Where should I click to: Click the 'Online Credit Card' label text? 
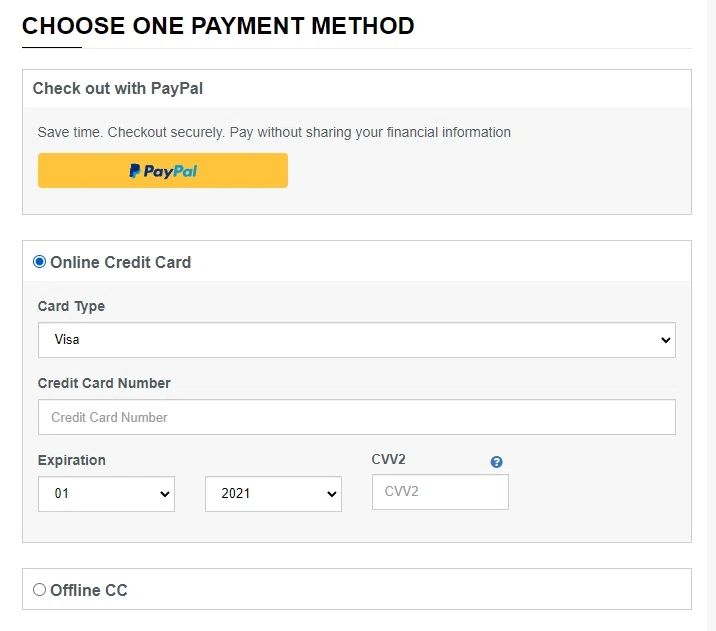point(120,262)
